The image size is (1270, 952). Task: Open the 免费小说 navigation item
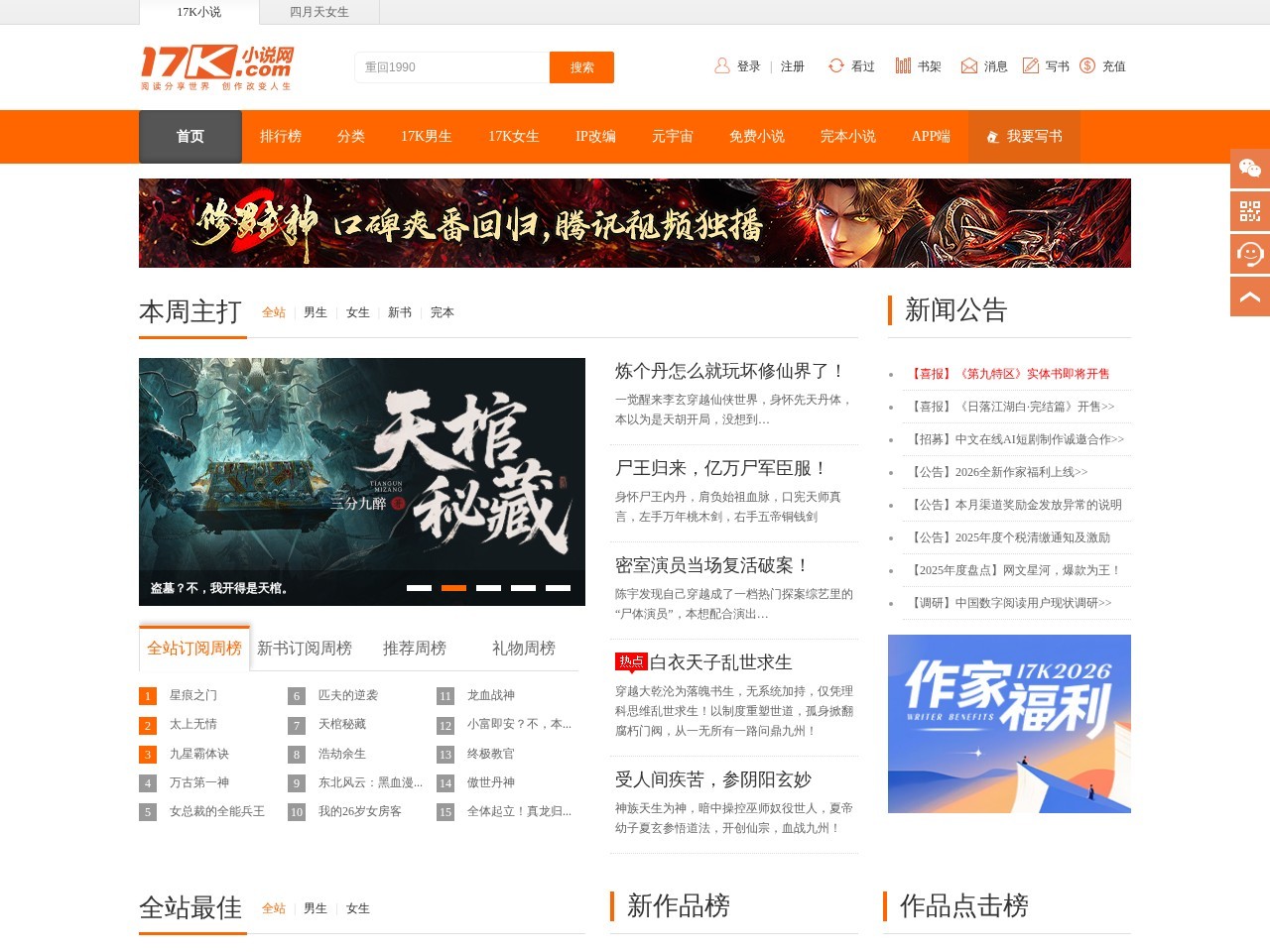coord(757,137)
